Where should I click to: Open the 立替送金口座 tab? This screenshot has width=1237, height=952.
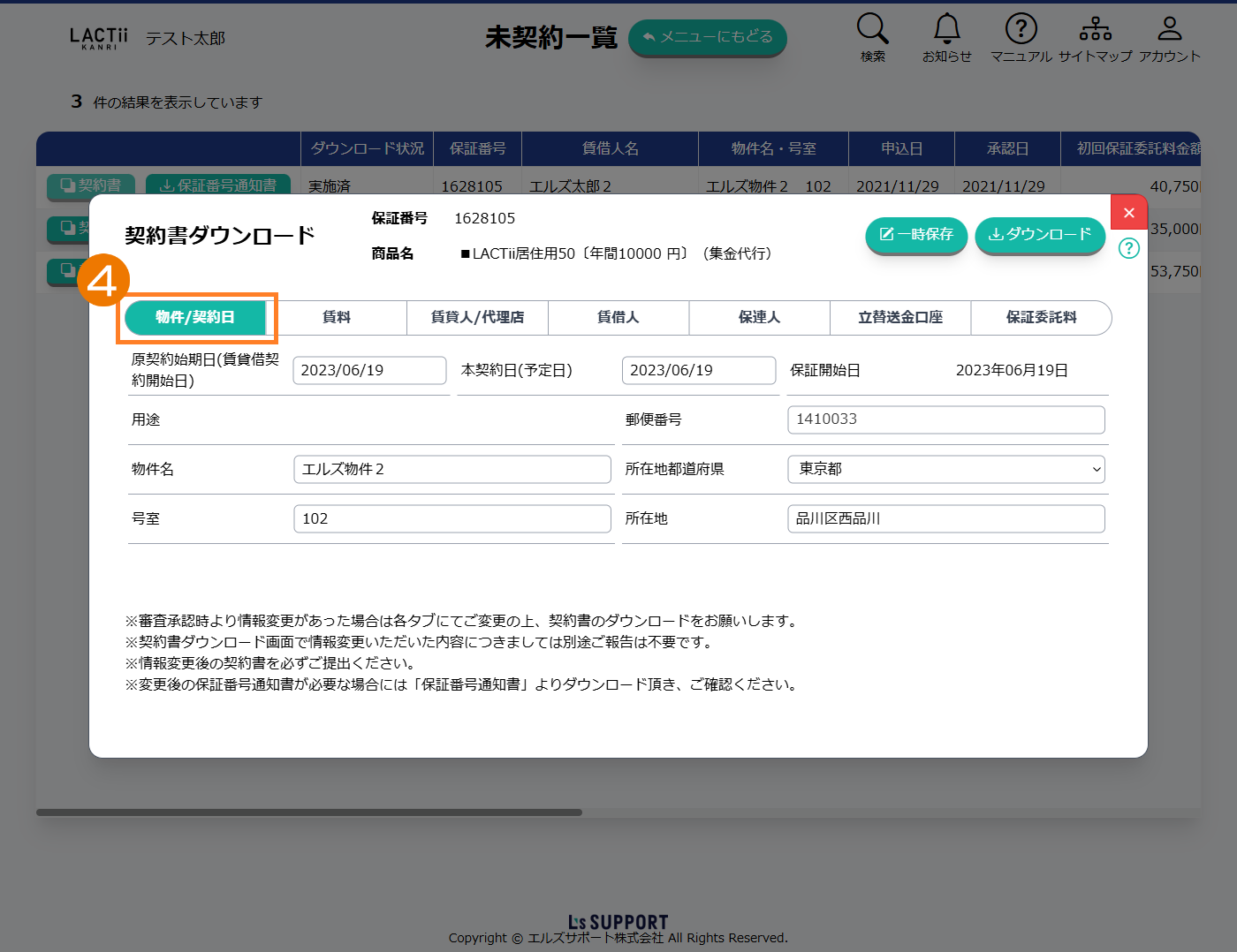pos(899,318)
